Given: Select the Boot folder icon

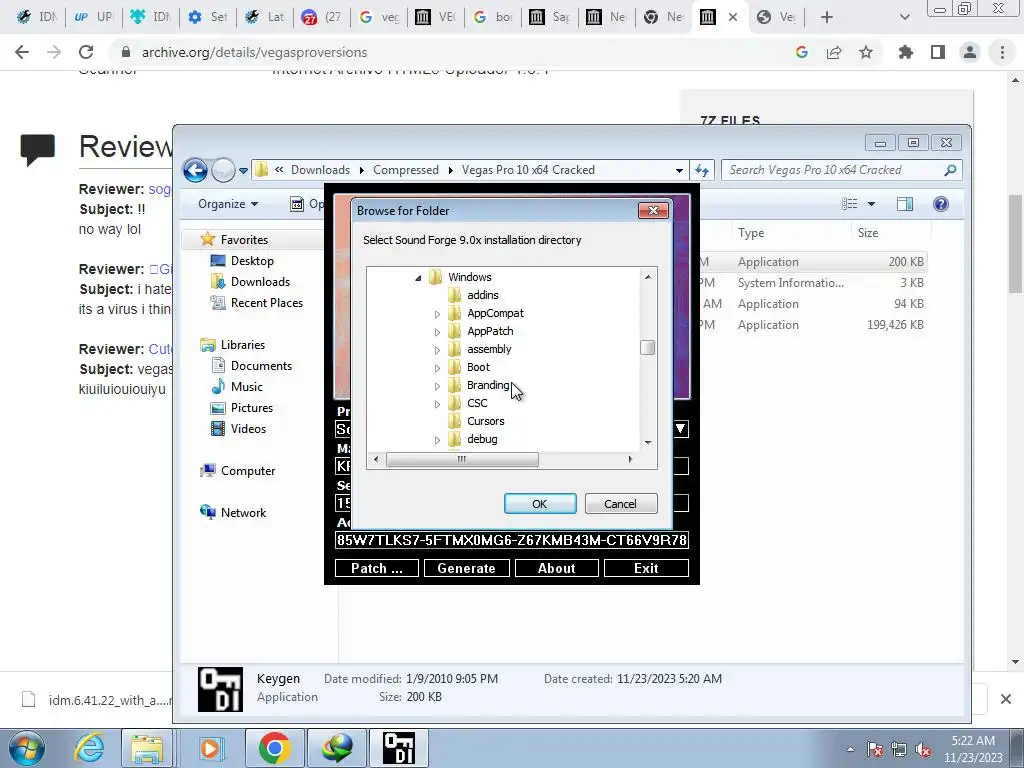Looking at the screenshot, I should (455, 367).
